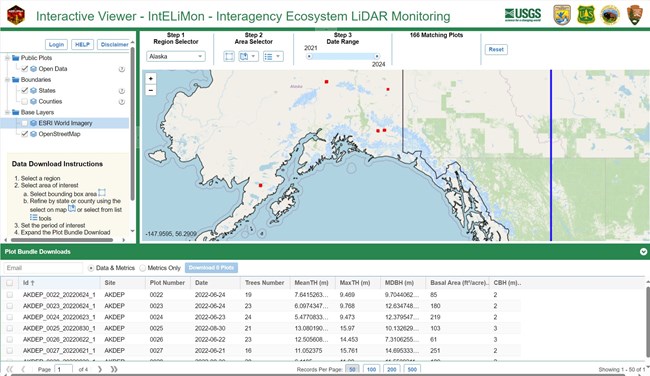Screen dimensions: 650x376
Task: Click the Email input field
Action: point(43,268)
